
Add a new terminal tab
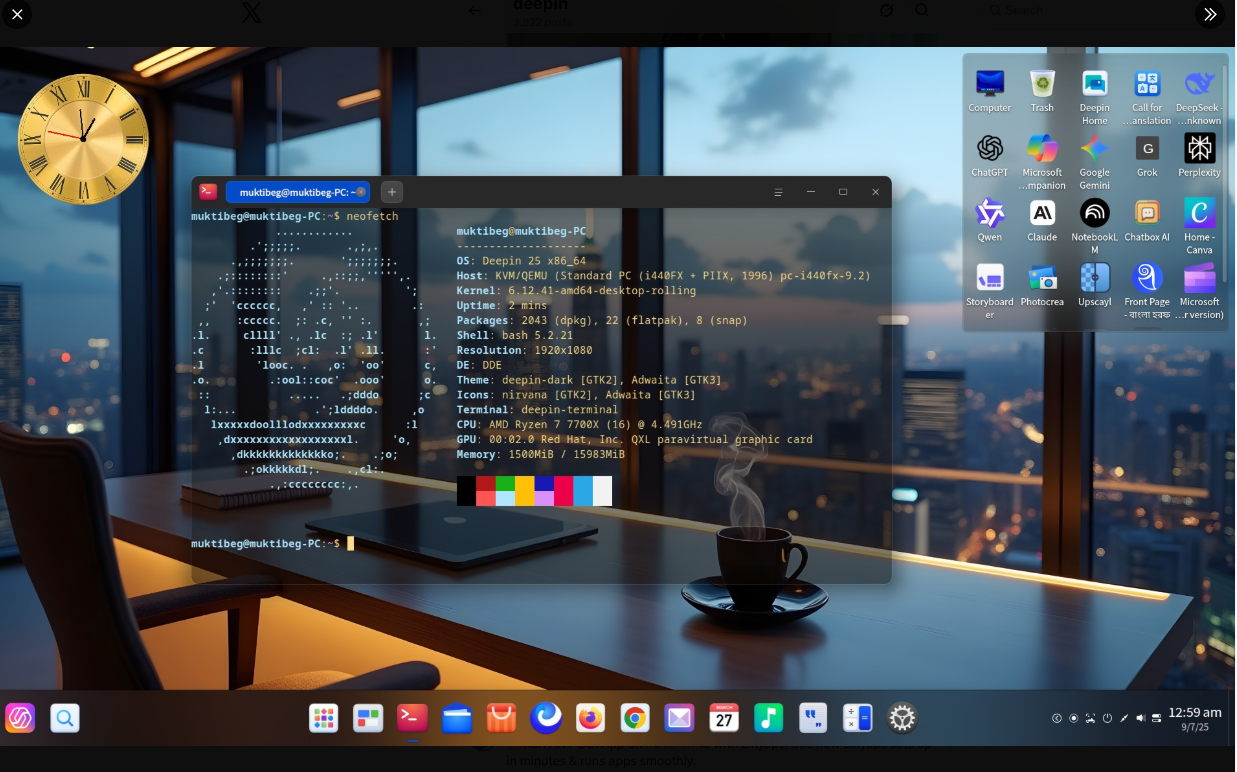click(x=392, y=192)
